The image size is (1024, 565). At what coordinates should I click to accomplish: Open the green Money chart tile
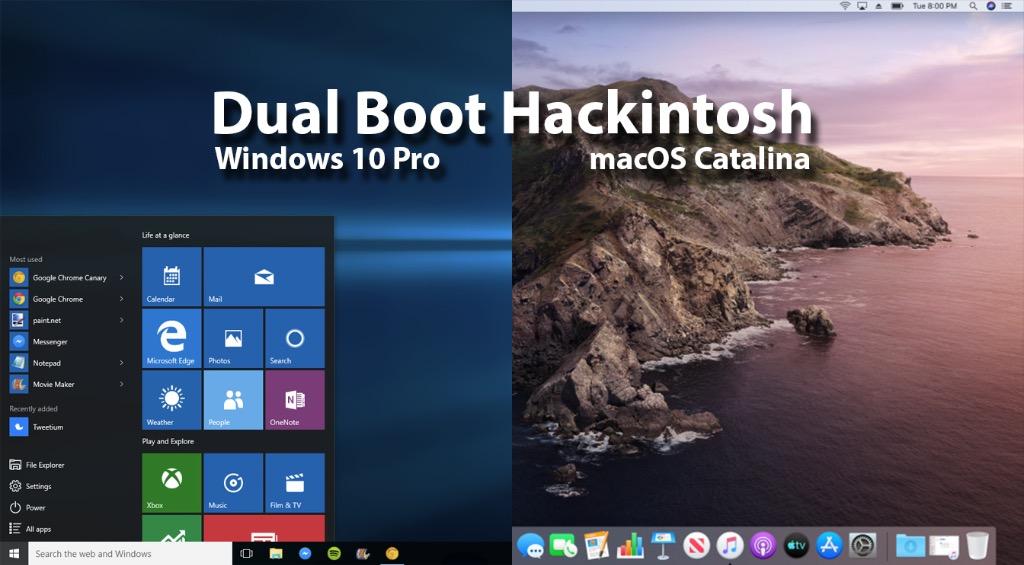pyautogui.click(x=171, y=528)
